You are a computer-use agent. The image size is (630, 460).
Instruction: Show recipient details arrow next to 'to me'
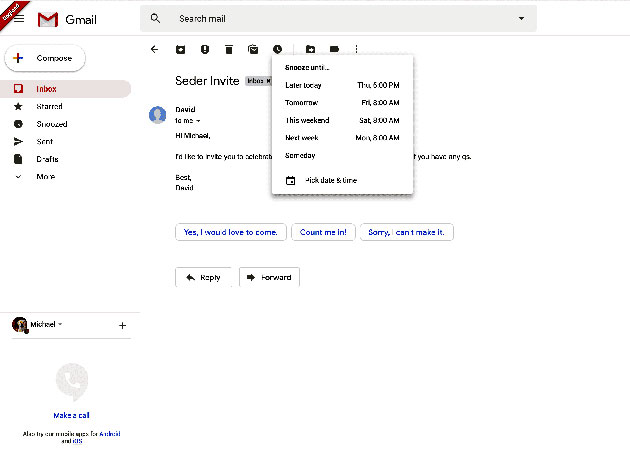pyautogui.click(x=198, y=120)
